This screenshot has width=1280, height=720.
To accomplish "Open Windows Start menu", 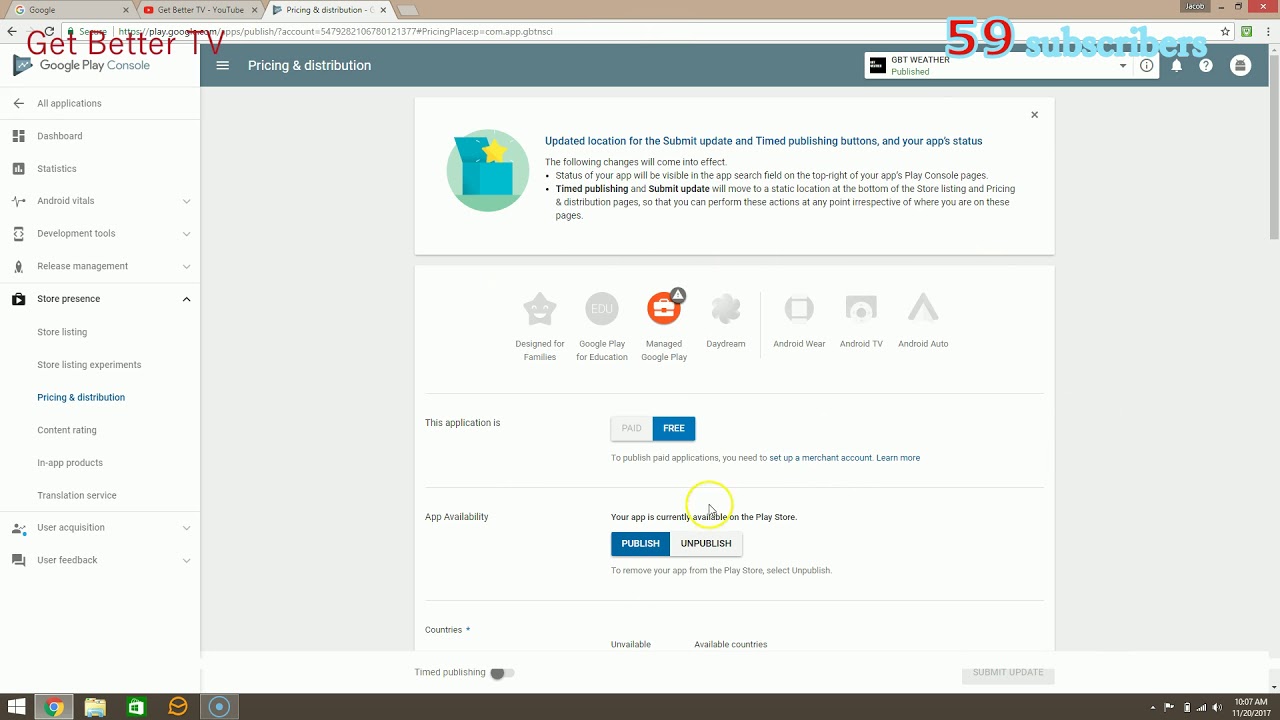I will pyautogui.click(x=17, y=707).
